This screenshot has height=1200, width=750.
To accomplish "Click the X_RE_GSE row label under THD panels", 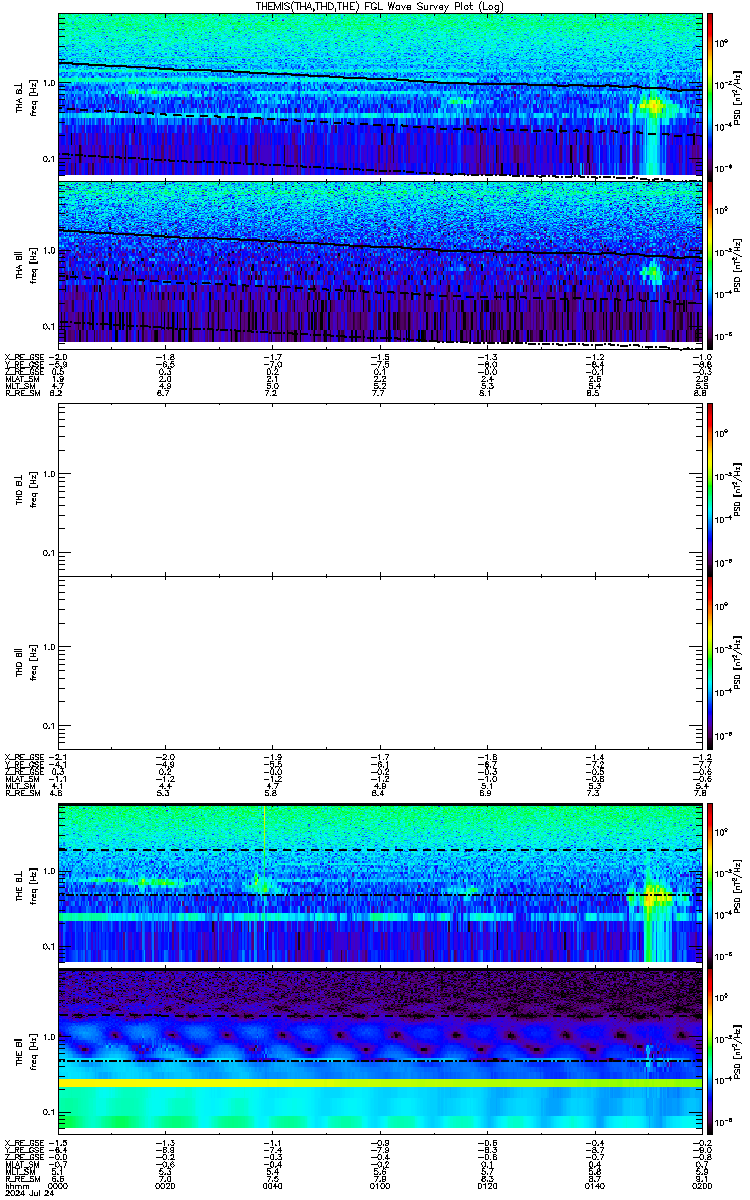I will 22,756.
